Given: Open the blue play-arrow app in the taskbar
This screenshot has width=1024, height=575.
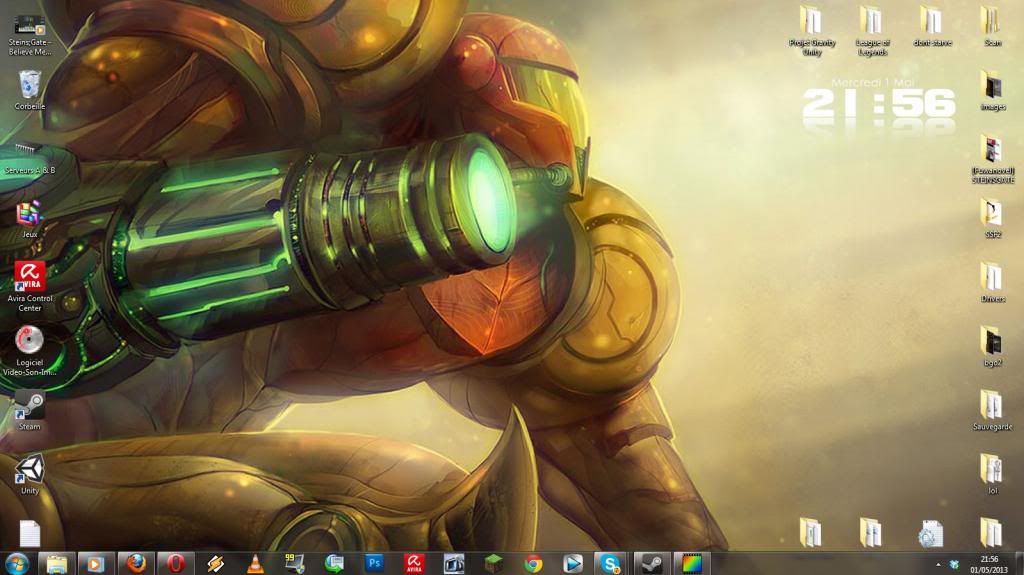Looking at the screenshot, I should [573, 563].
